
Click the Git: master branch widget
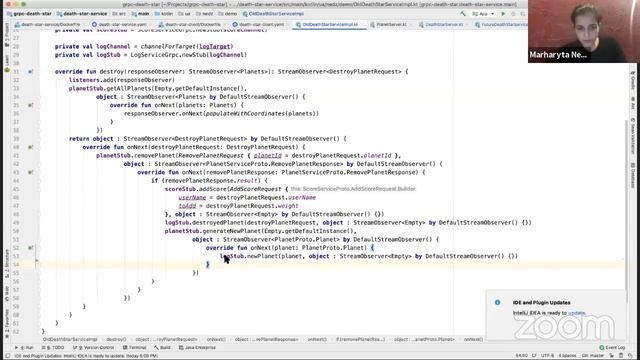[593, 356]
